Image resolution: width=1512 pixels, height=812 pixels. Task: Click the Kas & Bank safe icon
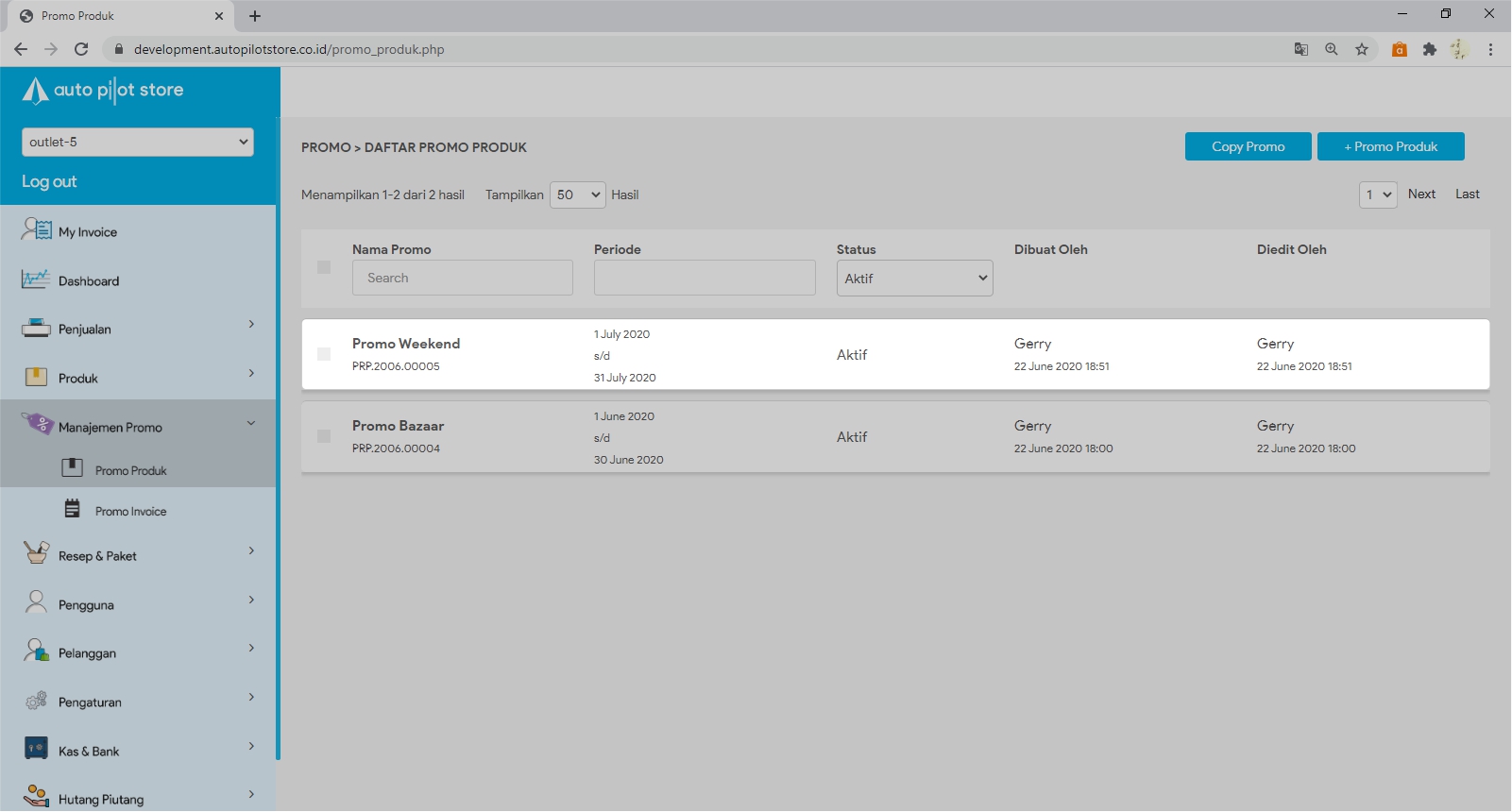click(x=36, y=750)
